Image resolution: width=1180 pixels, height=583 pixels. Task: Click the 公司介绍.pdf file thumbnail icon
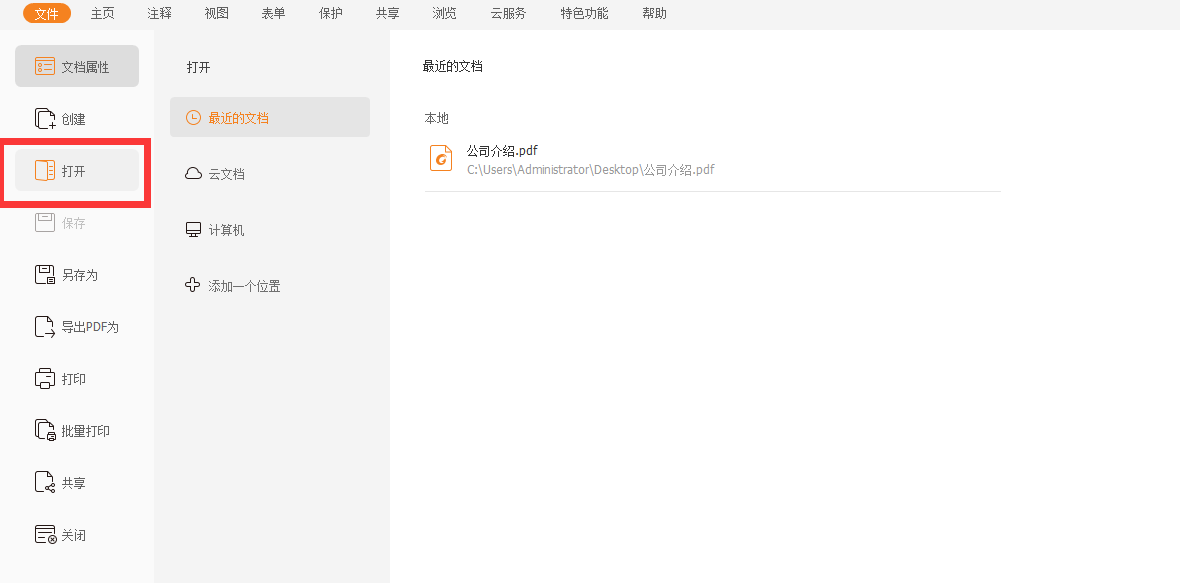click(441, 158)
